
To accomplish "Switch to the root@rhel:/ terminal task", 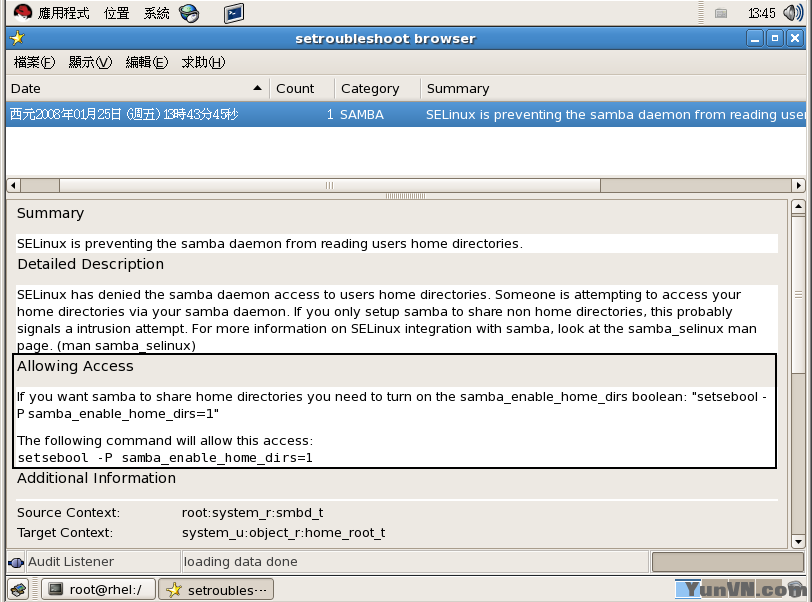I will (x=98, y=590).
